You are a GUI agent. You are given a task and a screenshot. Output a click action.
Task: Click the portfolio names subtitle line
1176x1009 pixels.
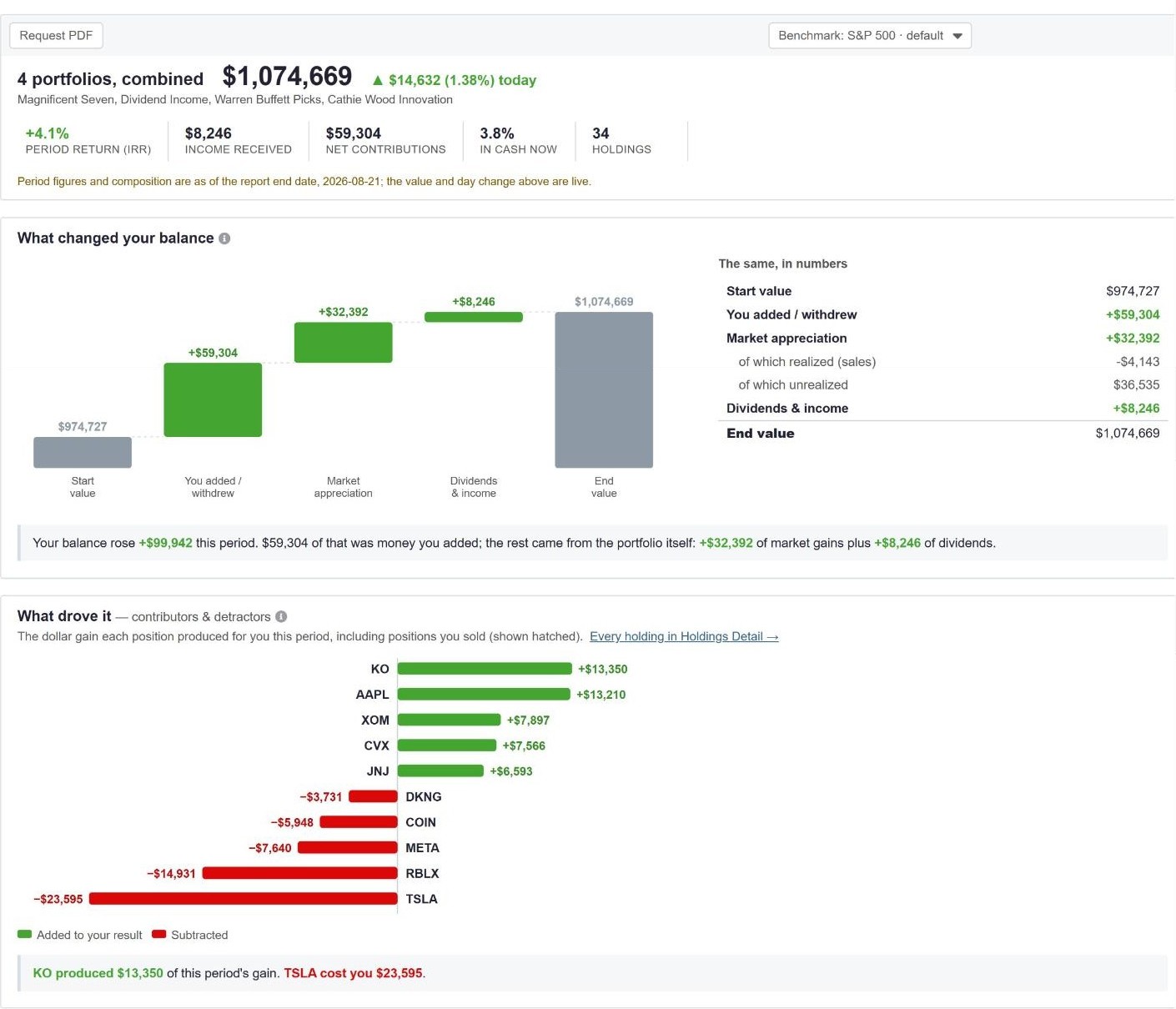pos(235,99)
